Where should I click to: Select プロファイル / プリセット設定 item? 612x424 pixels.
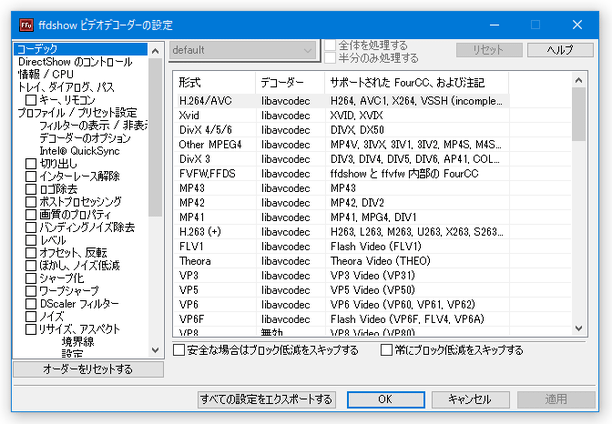(x=77, y=113)
